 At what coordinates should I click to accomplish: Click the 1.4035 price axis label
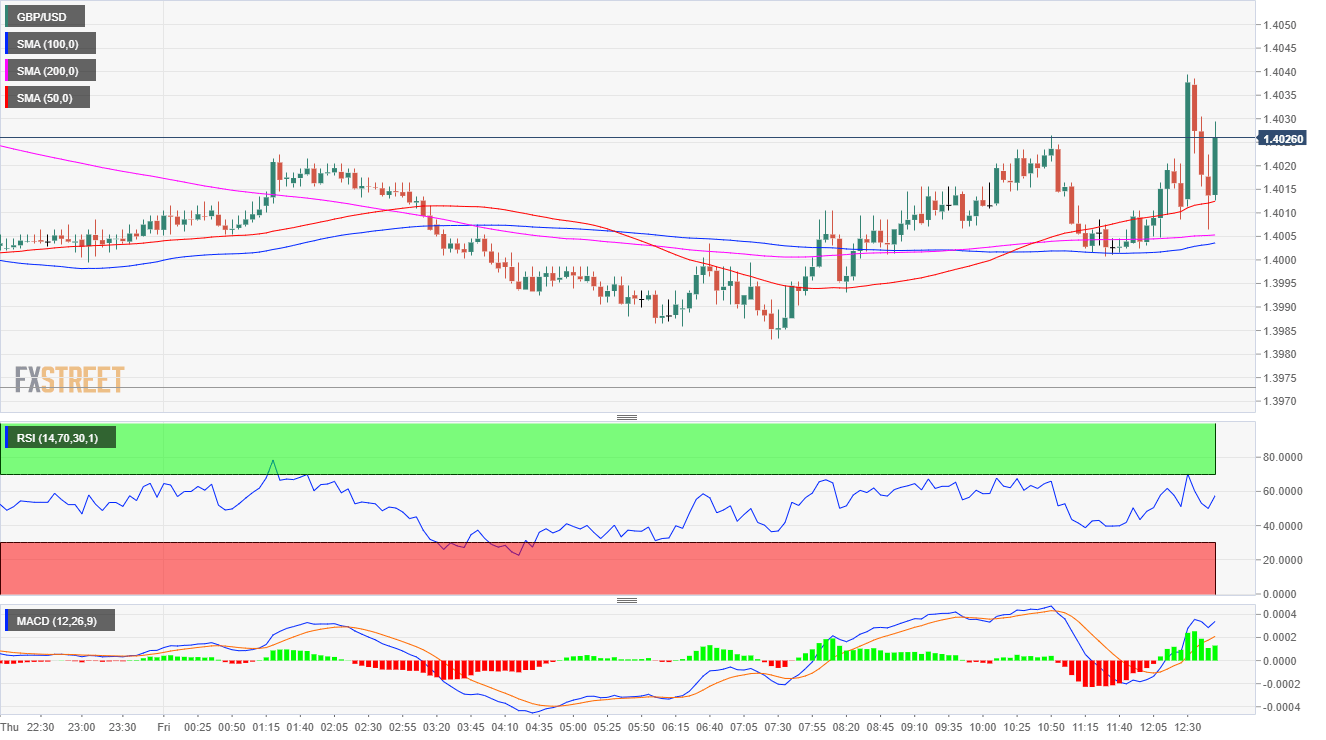[x=1280, y=96]
